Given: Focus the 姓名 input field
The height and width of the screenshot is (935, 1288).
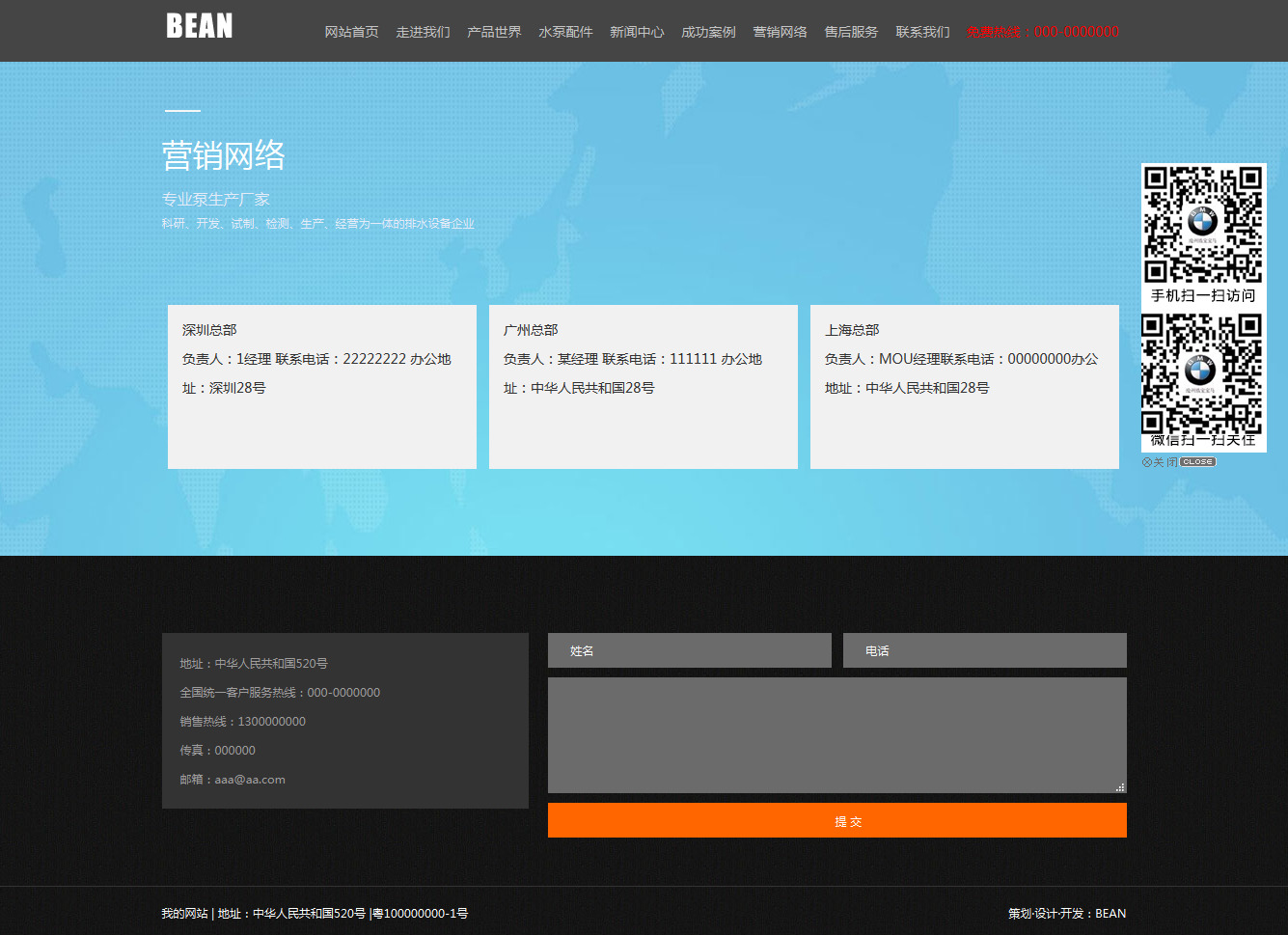Looking at the screenshot, I should pos(689,650).
